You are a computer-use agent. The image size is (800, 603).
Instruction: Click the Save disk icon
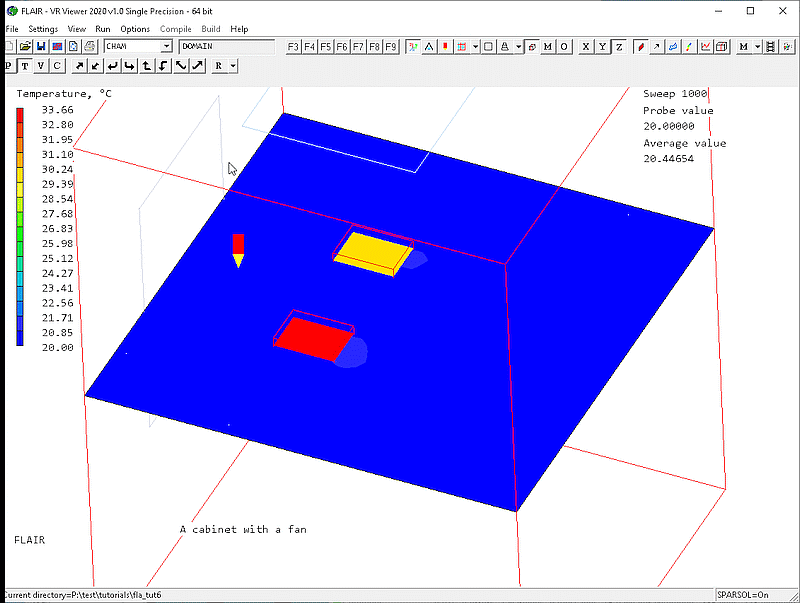tap(41, 46)
